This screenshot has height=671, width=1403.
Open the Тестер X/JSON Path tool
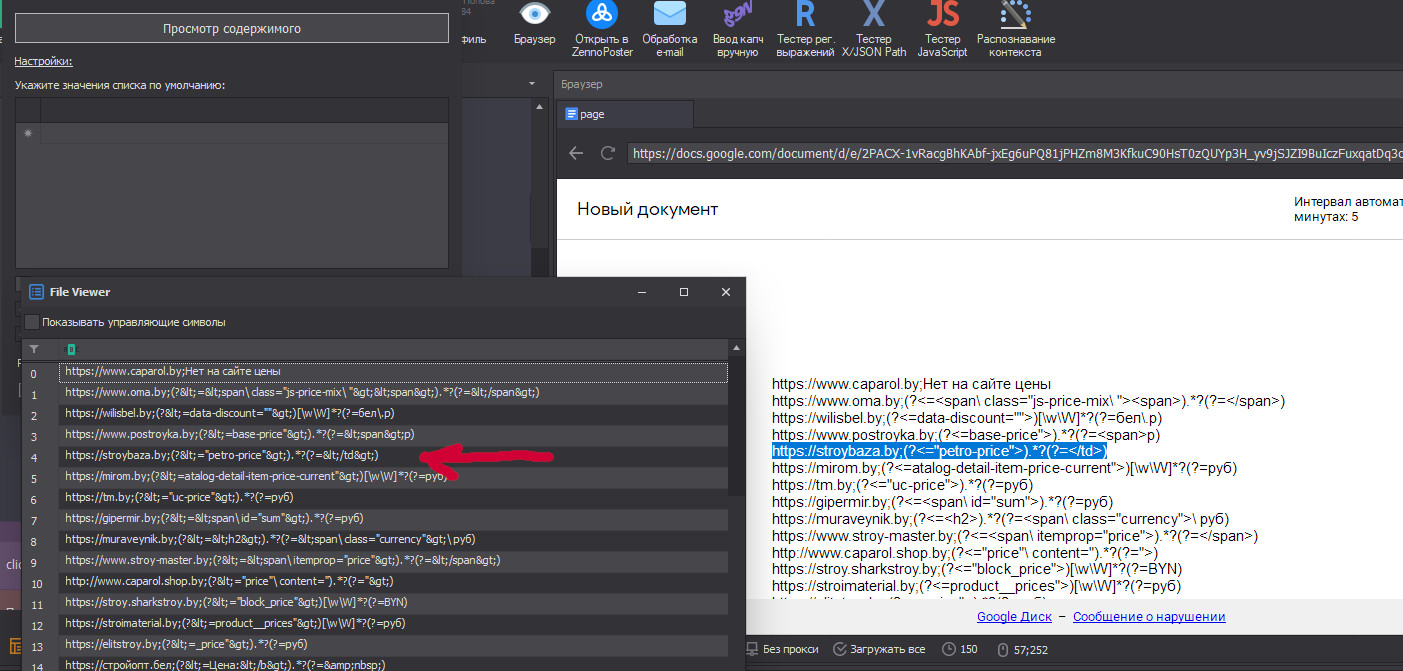pos(873,14)
